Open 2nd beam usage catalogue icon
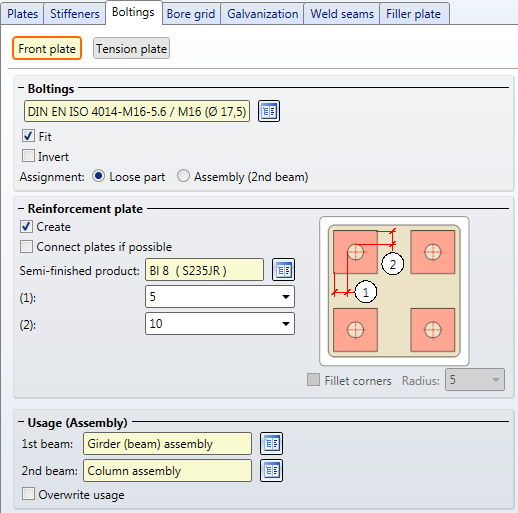This screenshot has height=513, width=518. point(271,471)
